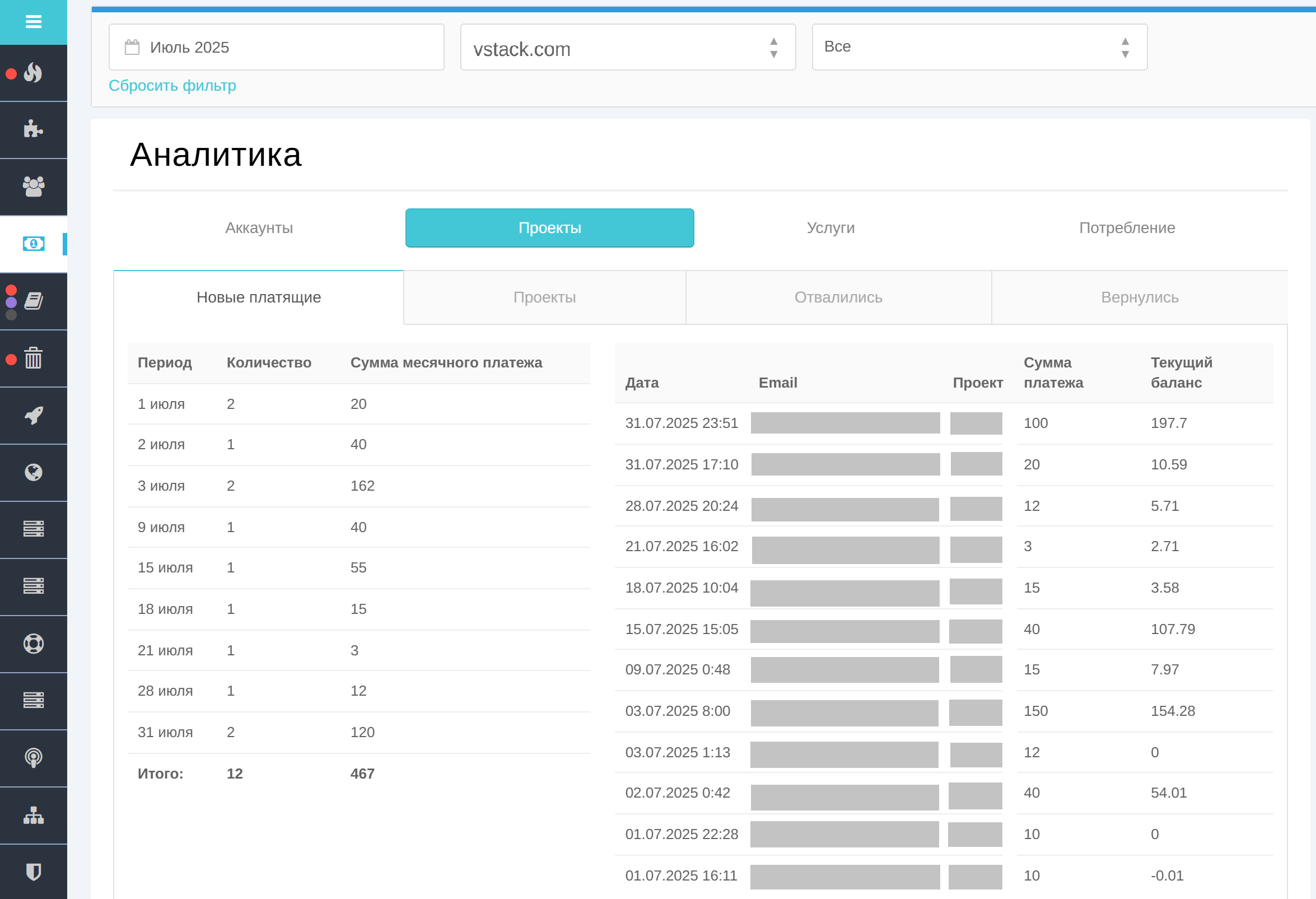Click the balance value 107.79
The width and height of the screenshot is (1316, 899).
click(1173, 630)
